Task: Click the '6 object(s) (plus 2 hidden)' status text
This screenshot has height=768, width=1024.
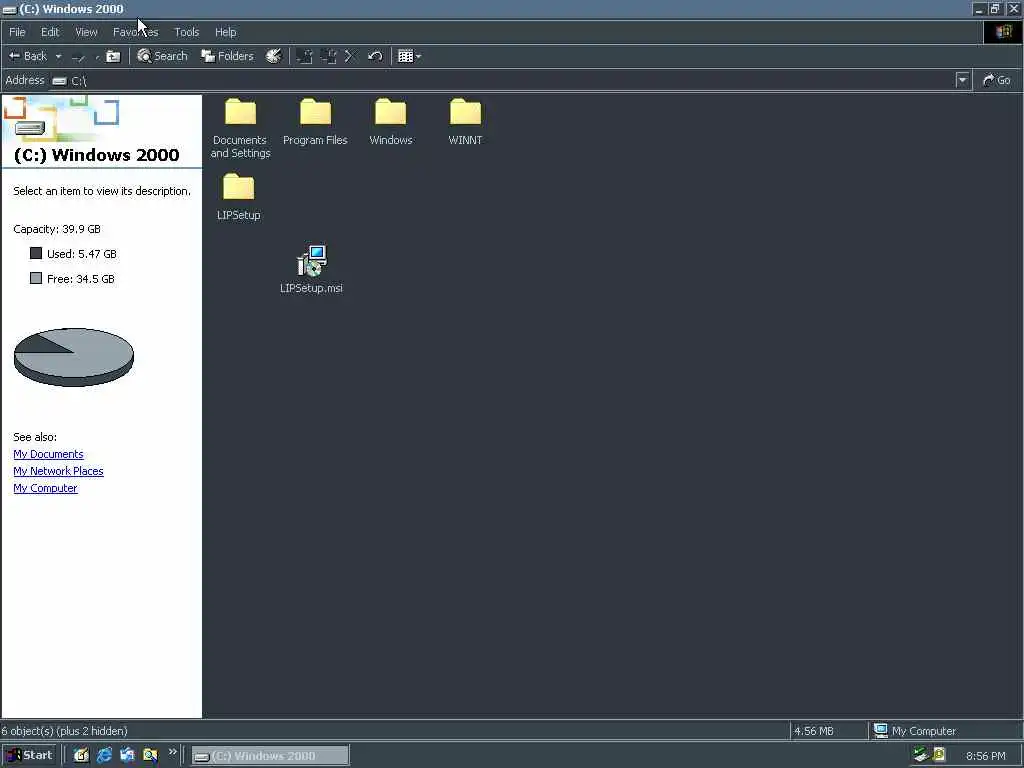Action: [x=65, y=731]
